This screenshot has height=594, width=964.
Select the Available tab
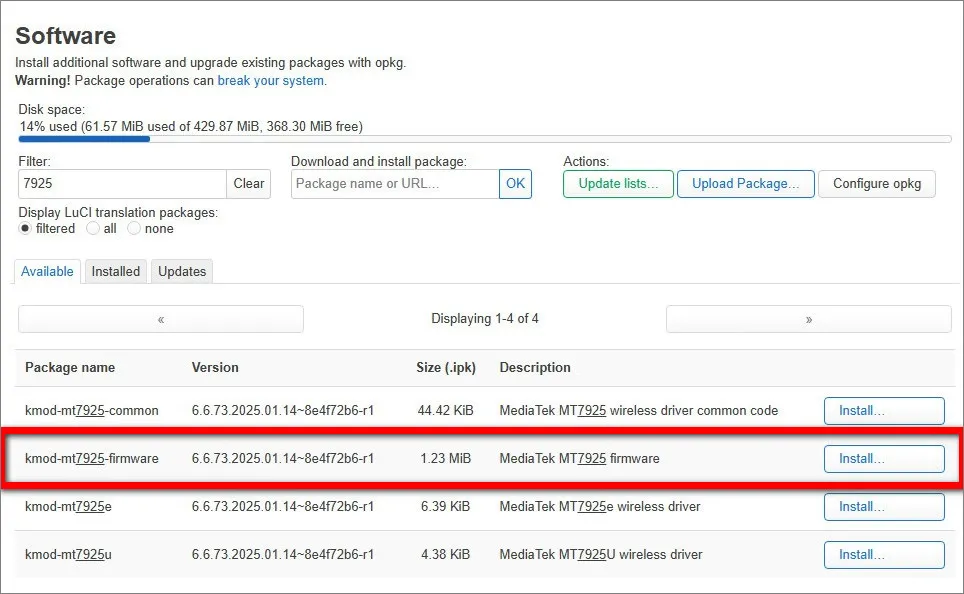(47, 271)
